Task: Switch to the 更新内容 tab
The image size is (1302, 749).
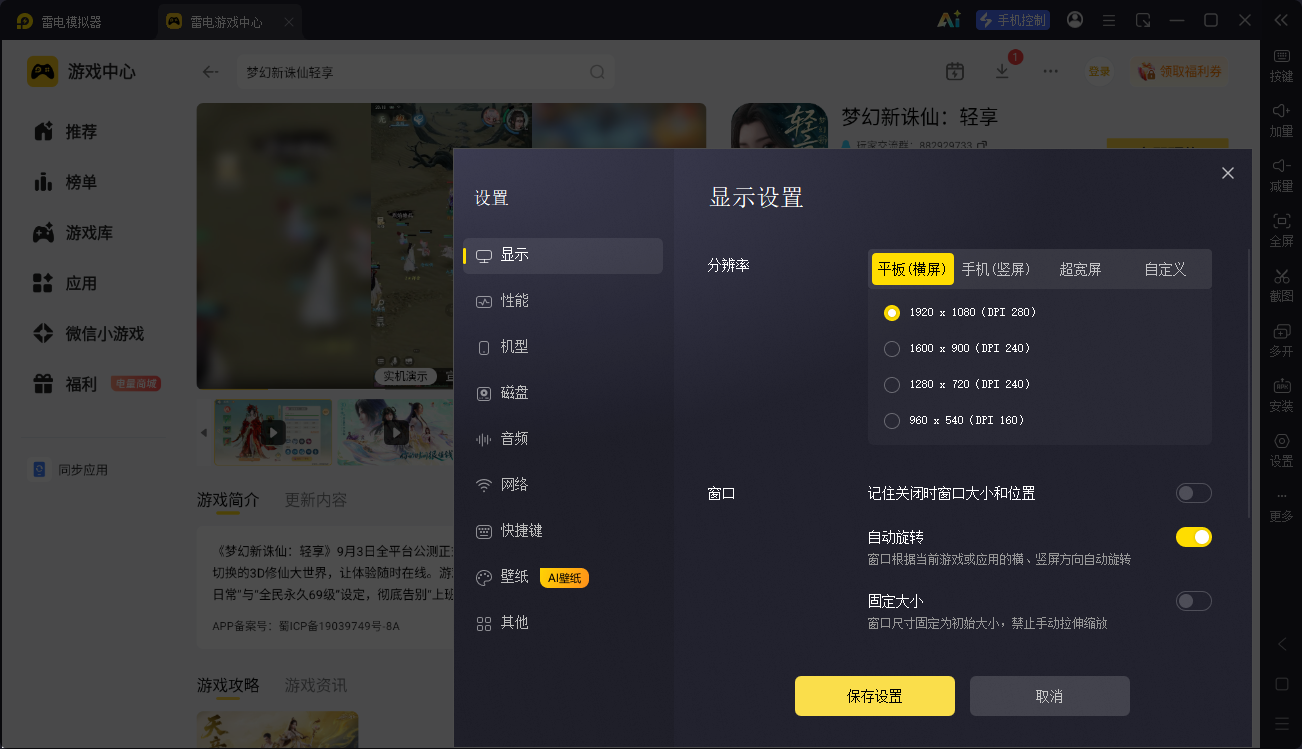Action: coord(316,500)
